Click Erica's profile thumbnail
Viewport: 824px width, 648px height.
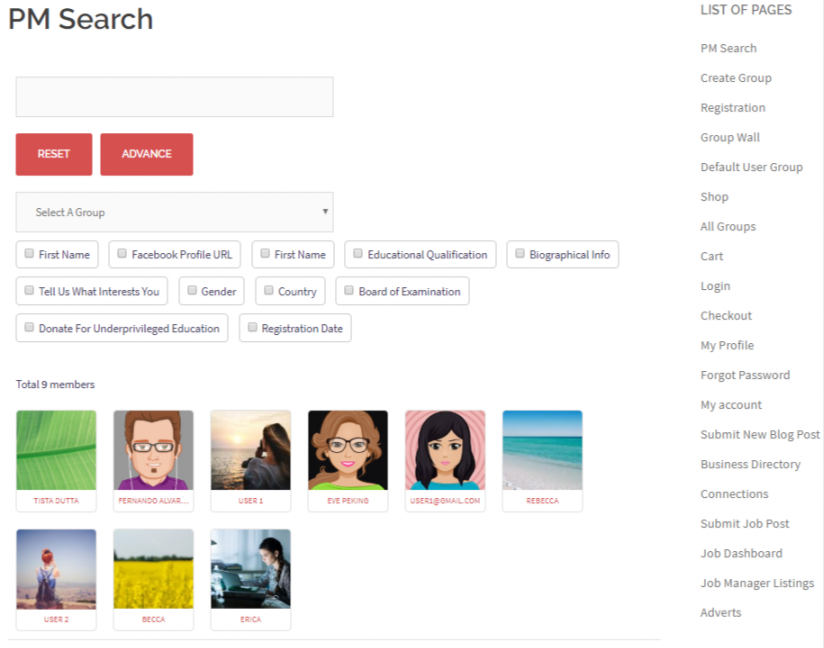[250, 571]
